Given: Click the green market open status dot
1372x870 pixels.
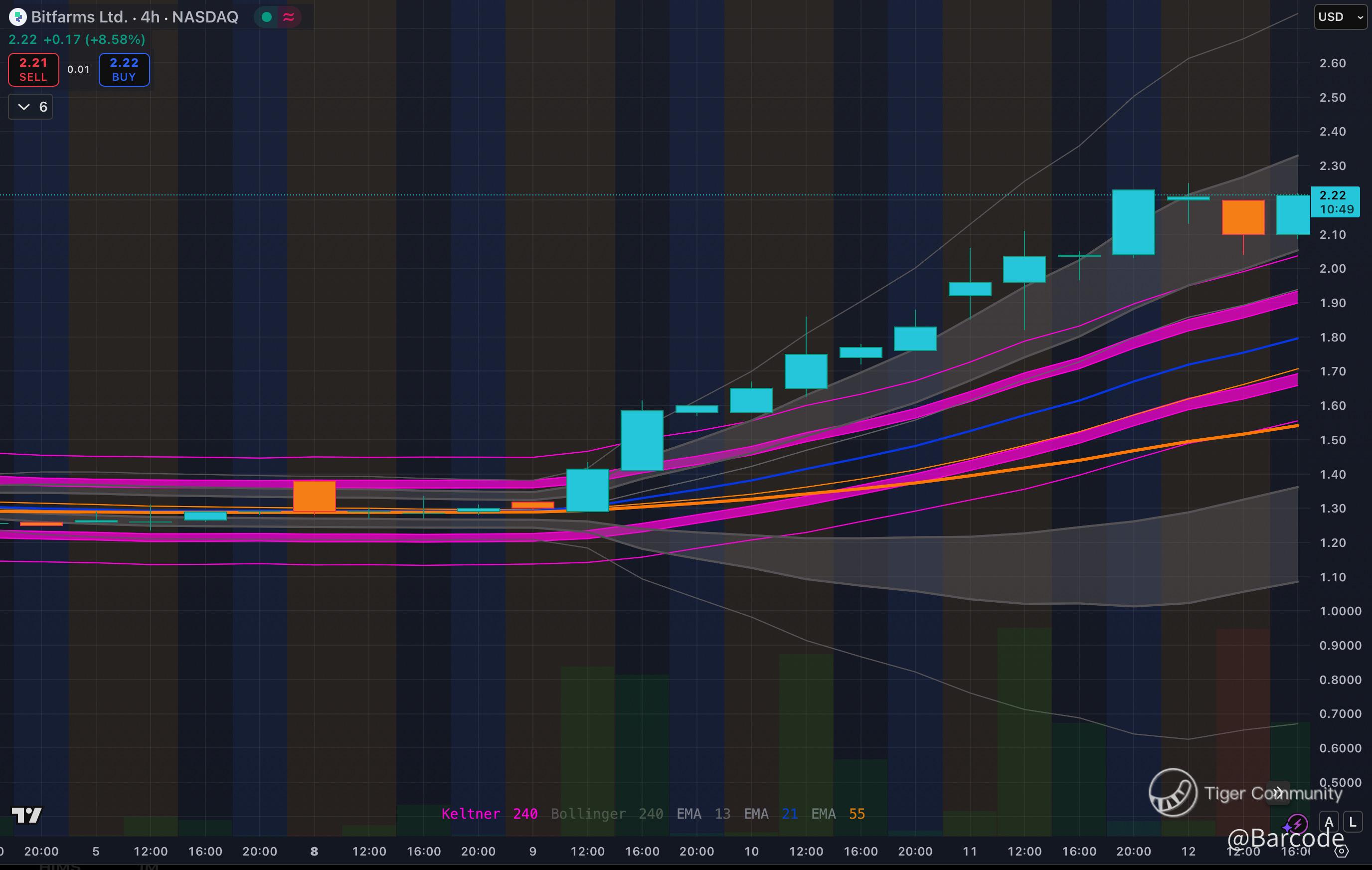Looking at the screenshot, I should click(266, 17).
